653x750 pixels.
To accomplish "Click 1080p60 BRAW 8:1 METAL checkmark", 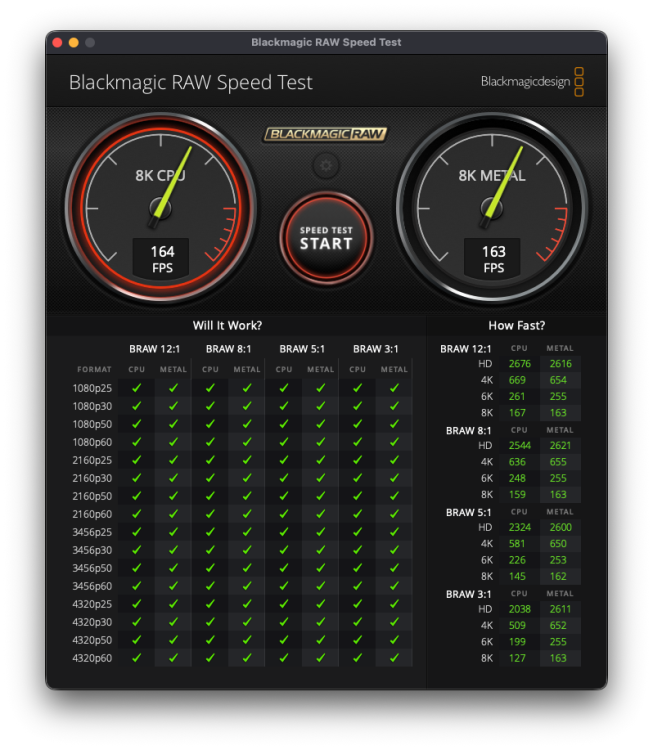I will [247, 442].
